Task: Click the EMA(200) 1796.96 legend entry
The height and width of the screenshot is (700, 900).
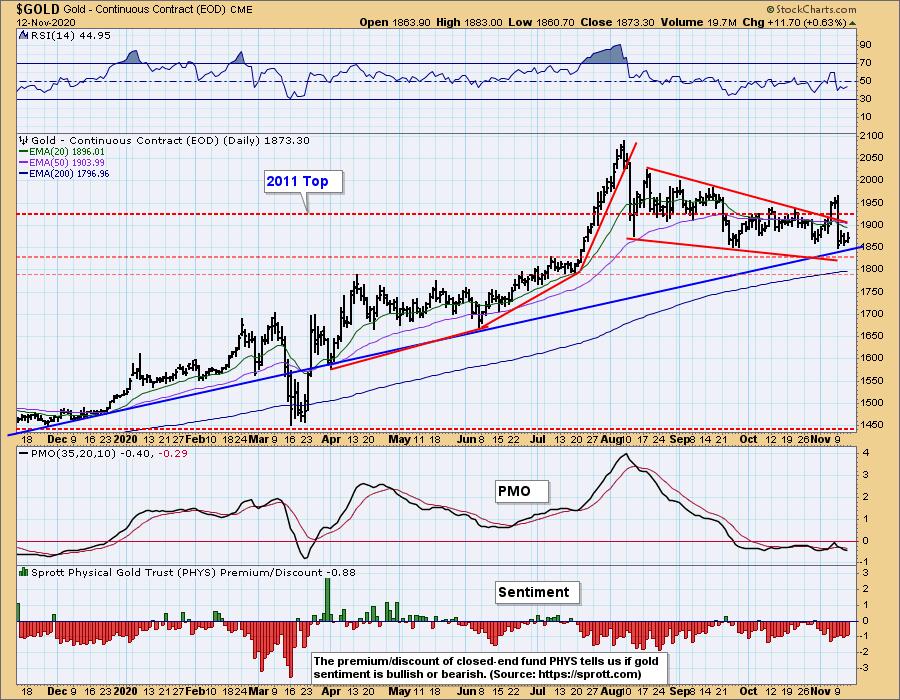Action: [64, 173]
